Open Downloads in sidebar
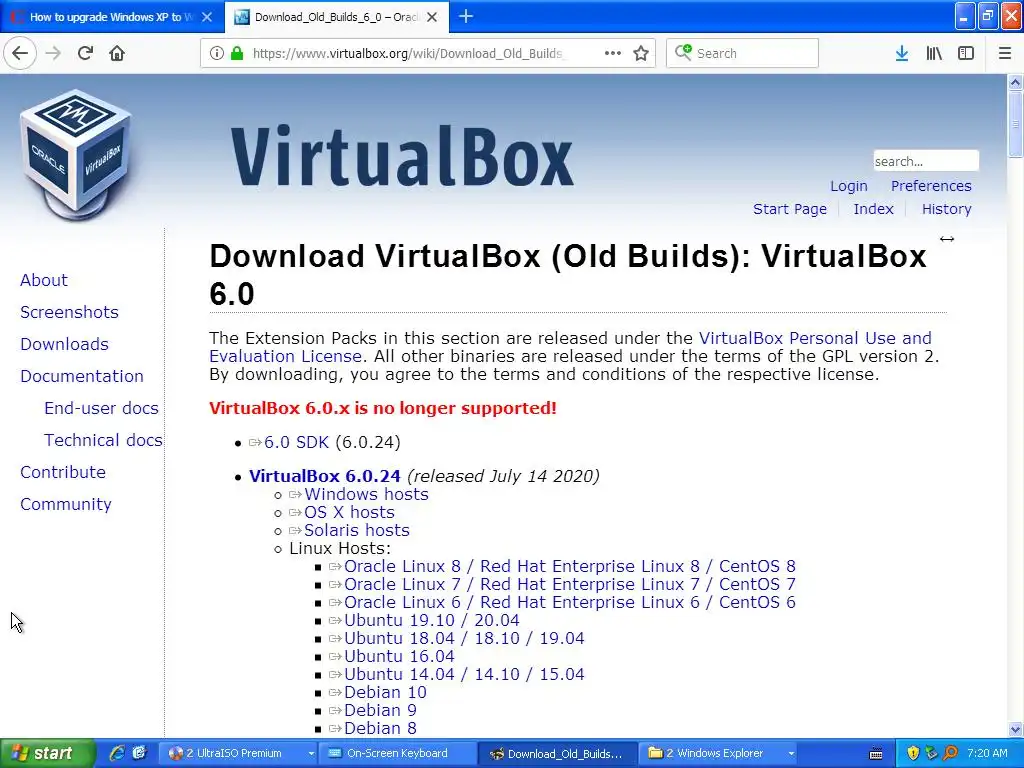The image size is (1024, 768). 64,344
